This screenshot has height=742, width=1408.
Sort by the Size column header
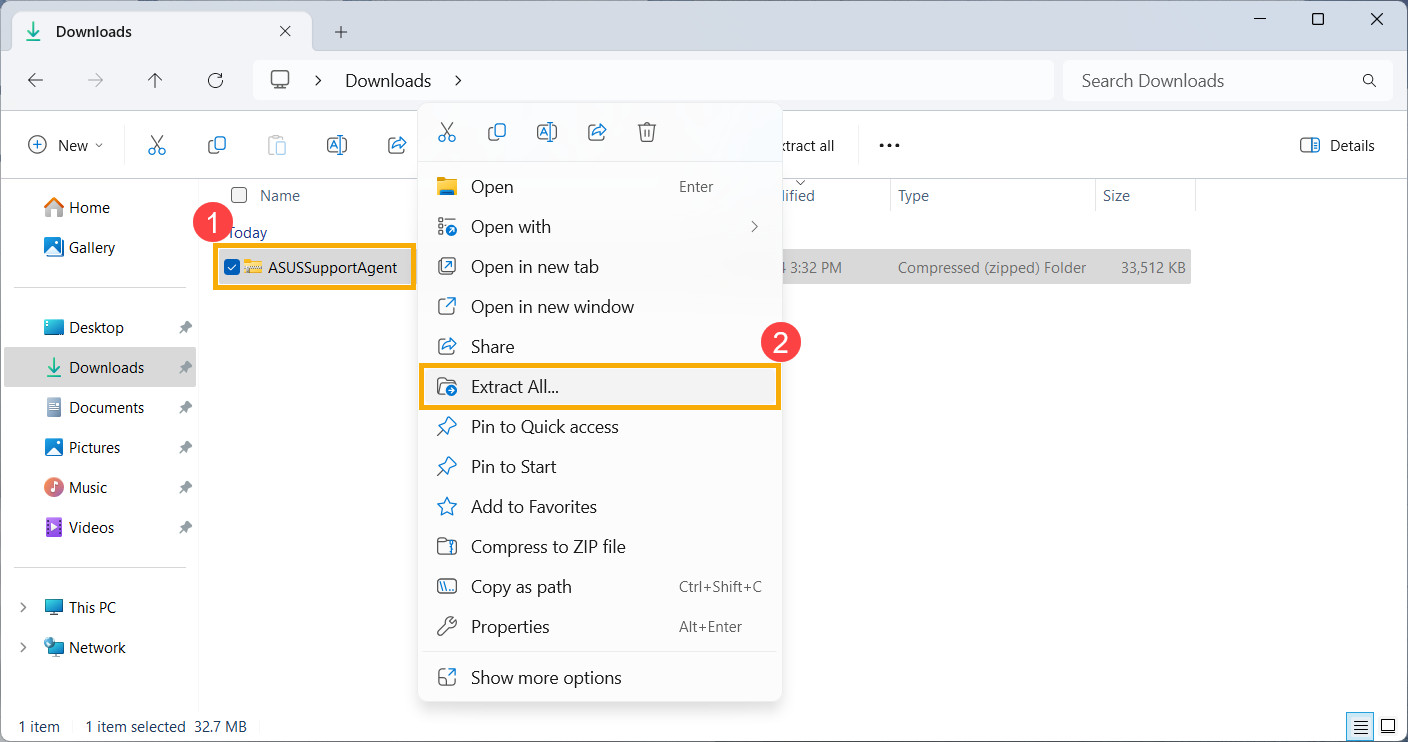click(1116, 196)
